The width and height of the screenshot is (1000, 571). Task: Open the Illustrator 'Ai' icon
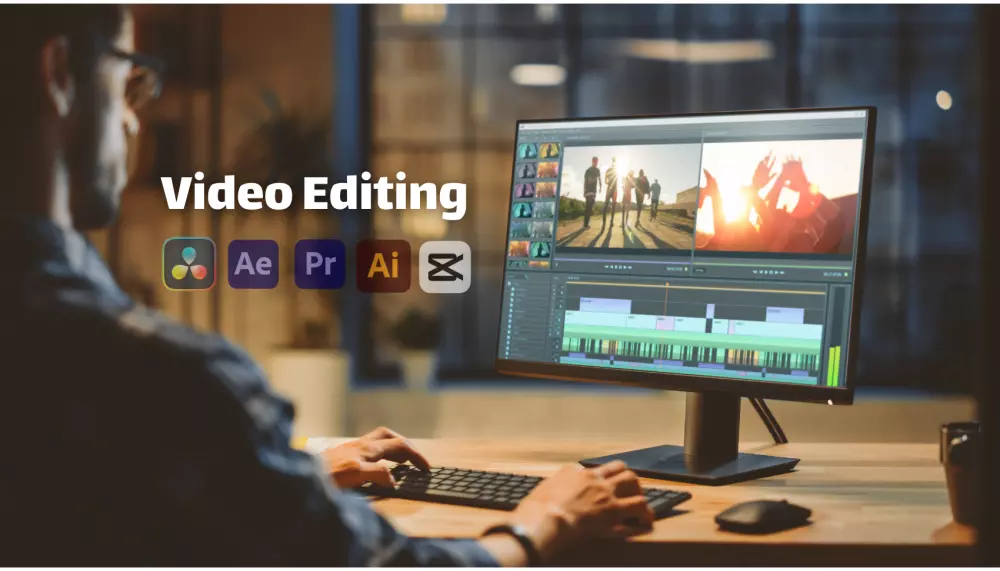pos(383,265)
